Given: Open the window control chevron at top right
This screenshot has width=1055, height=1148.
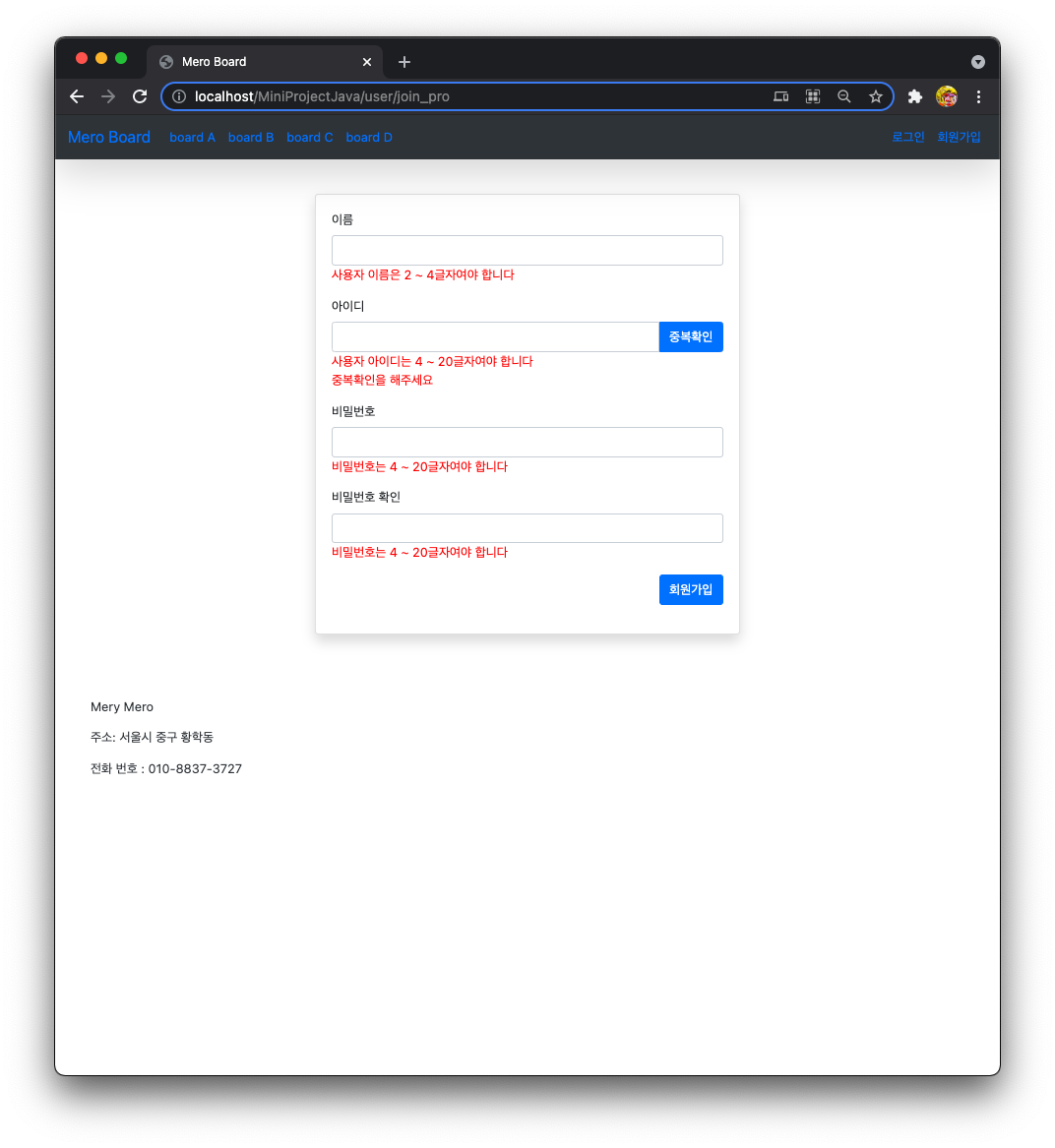Looking at the screenshot, I should [977, 62].
